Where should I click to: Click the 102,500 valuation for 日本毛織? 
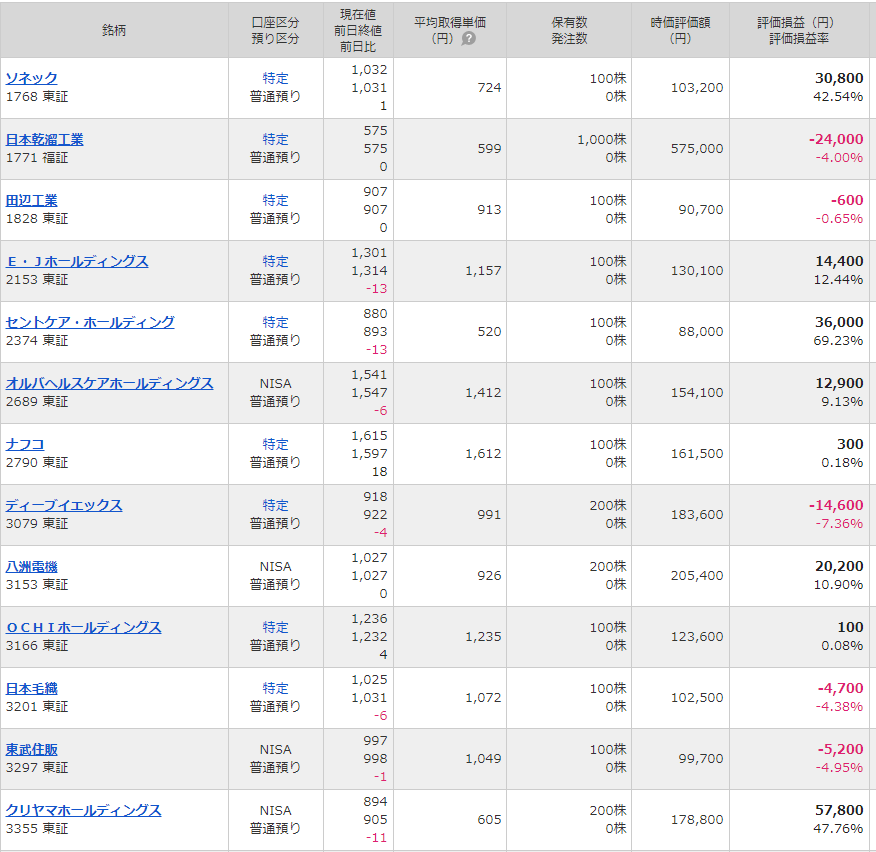[x=697, y=697]
